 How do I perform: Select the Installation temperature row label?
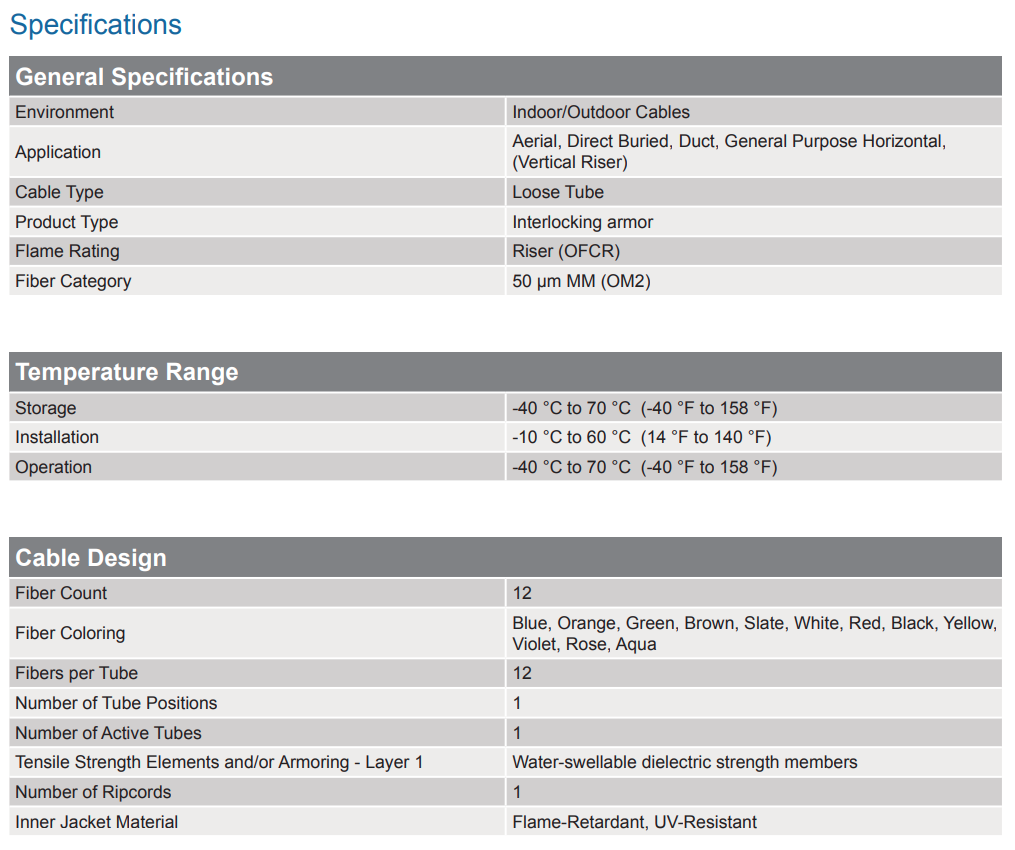tap(57, 437)
